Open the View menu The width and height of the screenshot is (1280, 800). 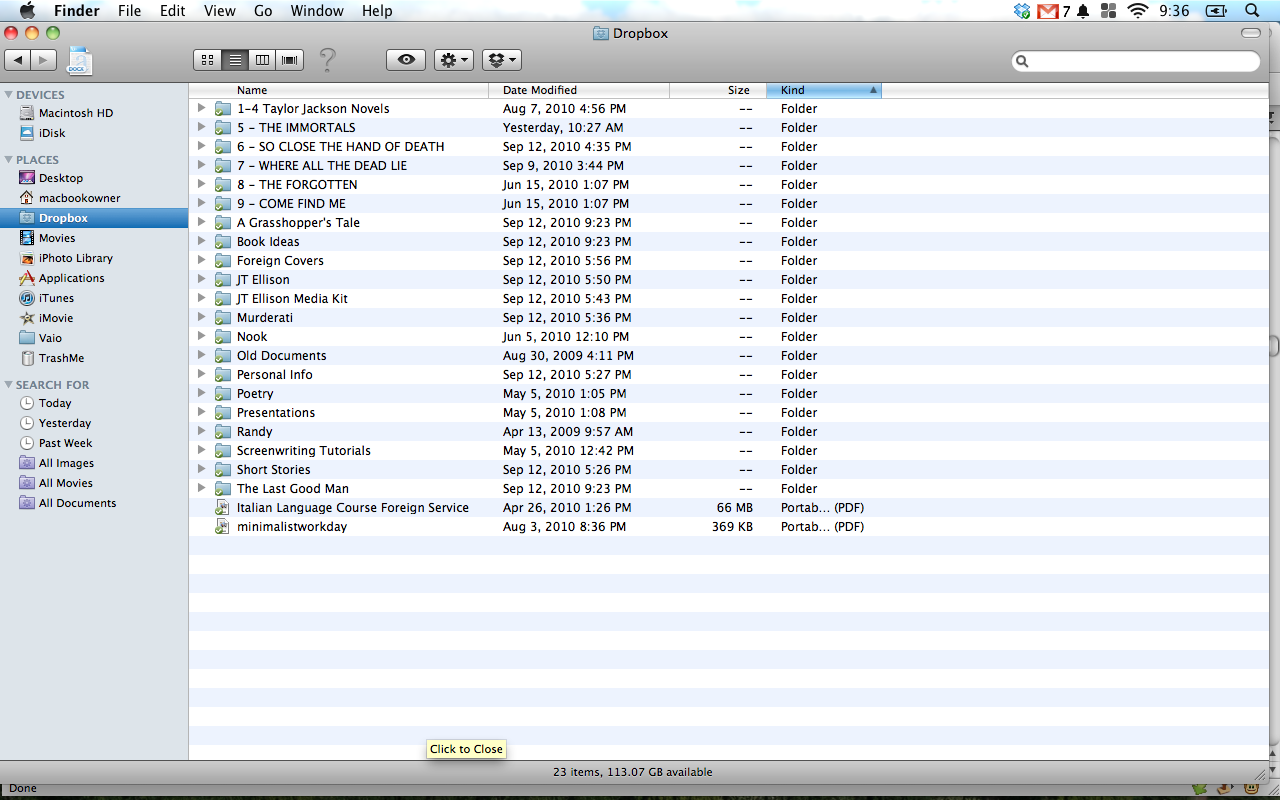coord(219,11)
